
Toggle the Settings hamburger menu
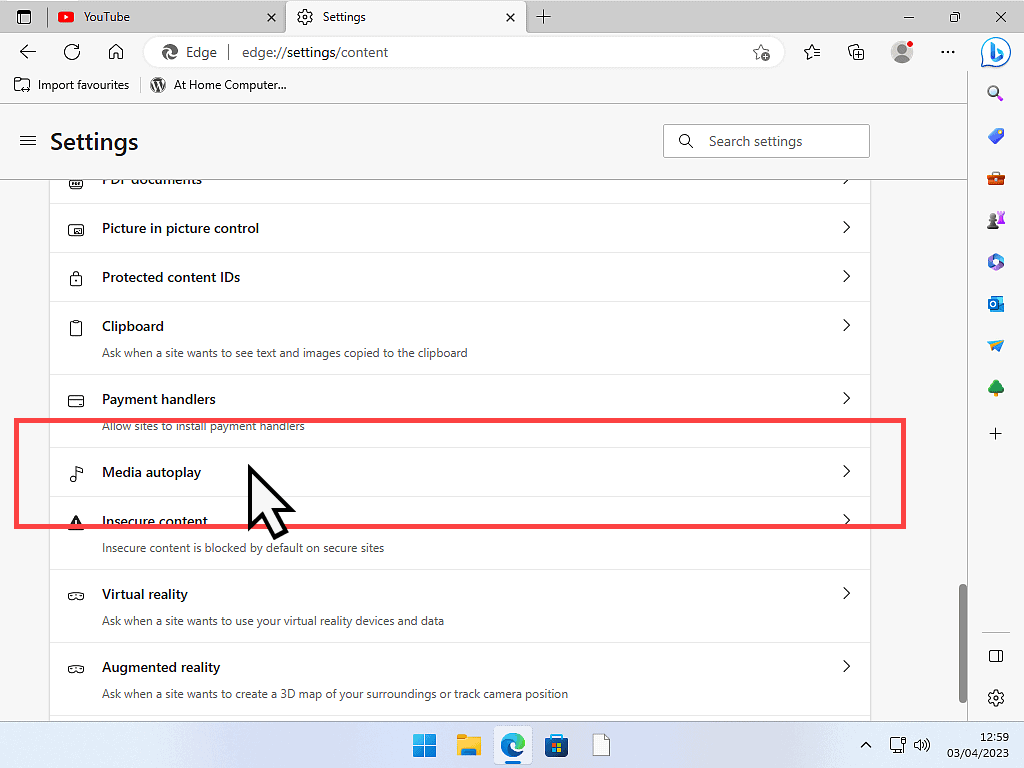(x=28, y=141)
